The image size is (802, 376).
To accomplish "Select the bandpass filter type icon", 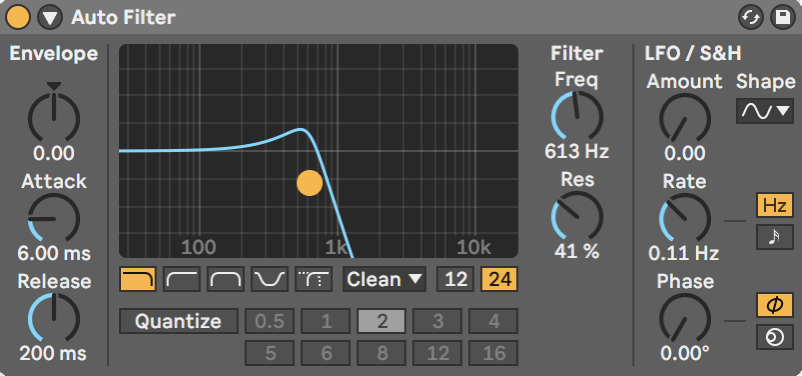I will [226, 279].
